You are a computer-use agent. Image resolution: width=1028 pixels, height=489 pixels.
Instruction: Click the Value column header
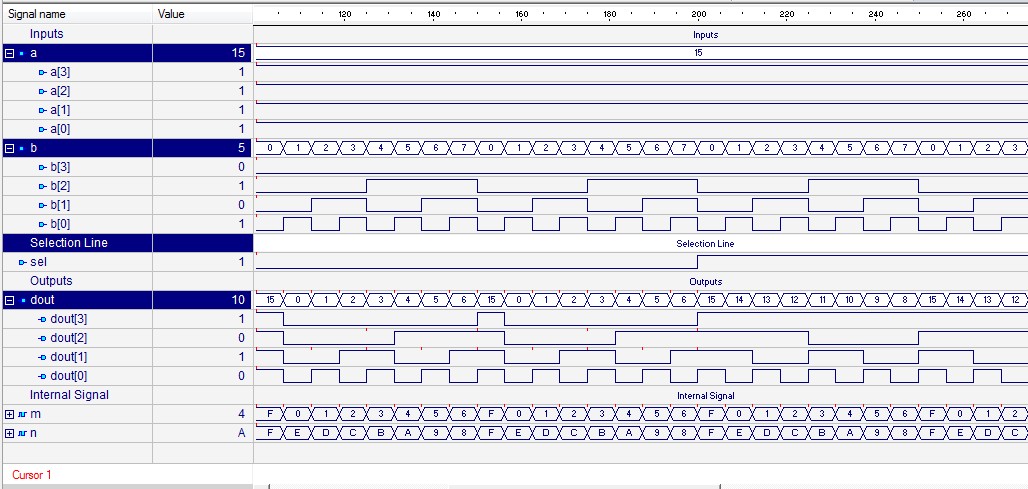203,14
